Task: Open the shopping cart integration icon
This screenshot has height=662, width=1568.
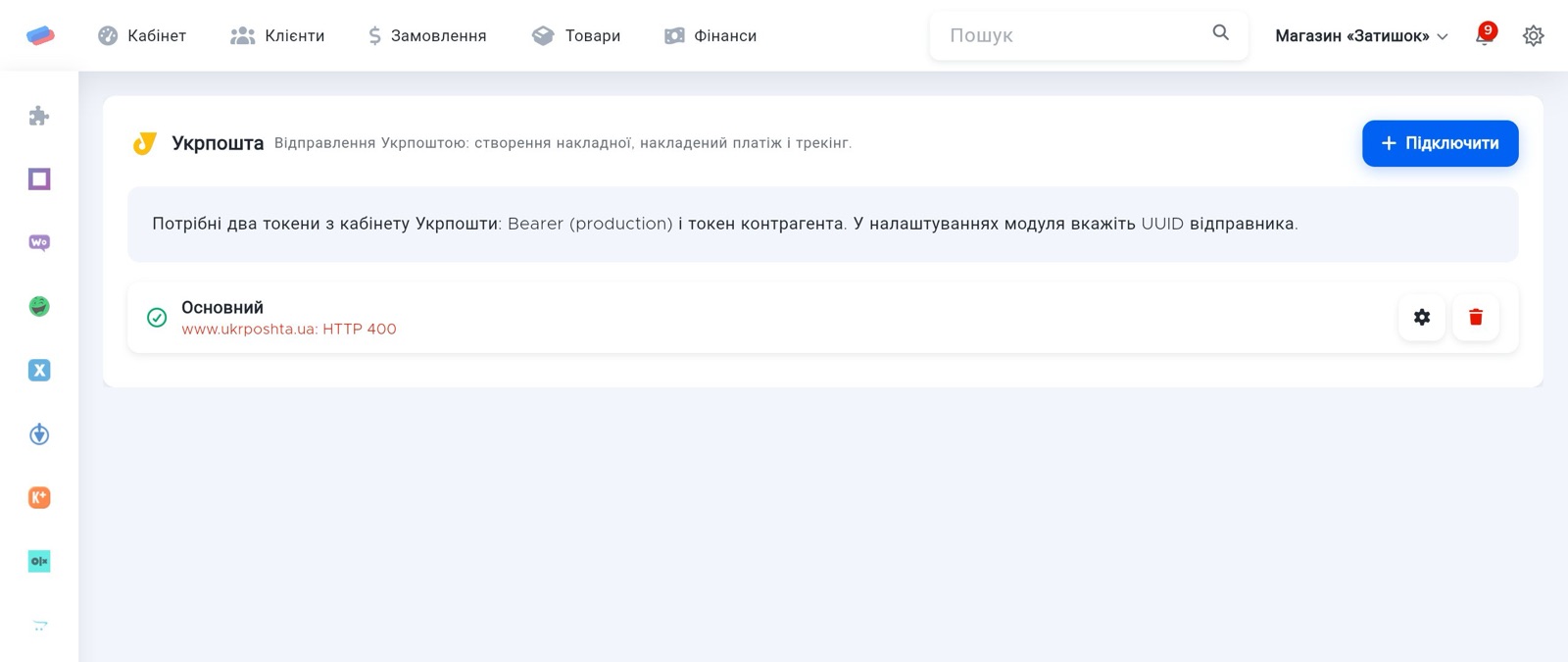Action: pyautogui.click(x=39, y=625)
